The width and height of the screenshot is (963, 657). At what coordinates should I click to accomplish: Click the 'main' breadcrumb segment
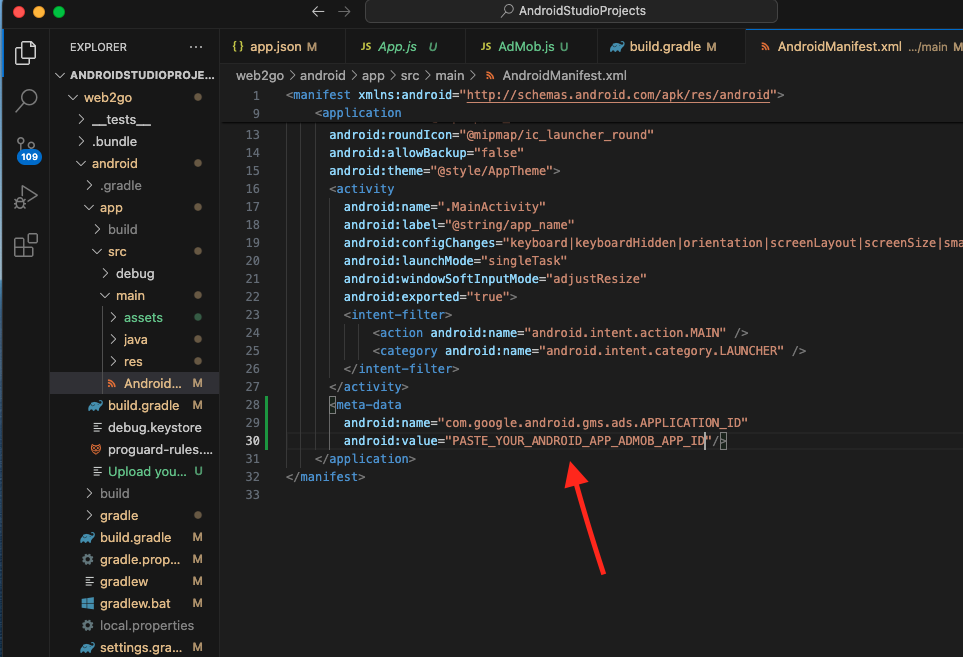tap(449, 75)
